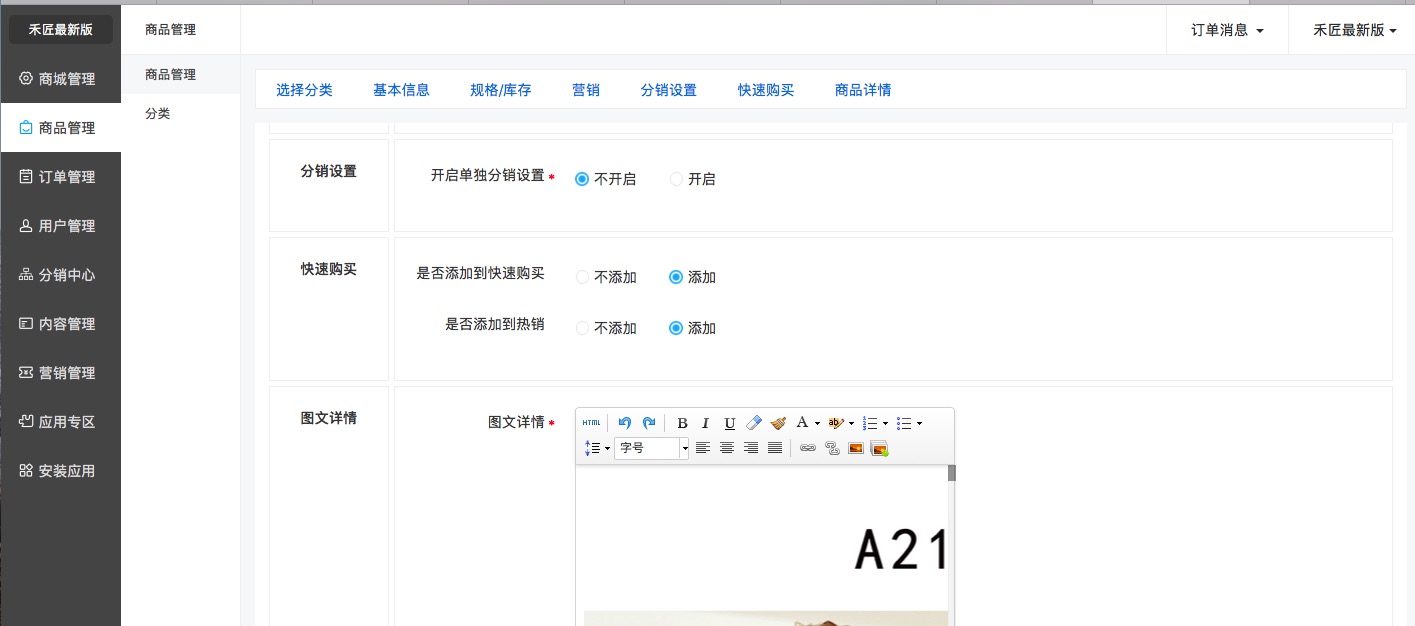The height and width of the screenshot is (626, 1415).
Task: Click the HTML source mode icon
Action: tap(591, 423)
